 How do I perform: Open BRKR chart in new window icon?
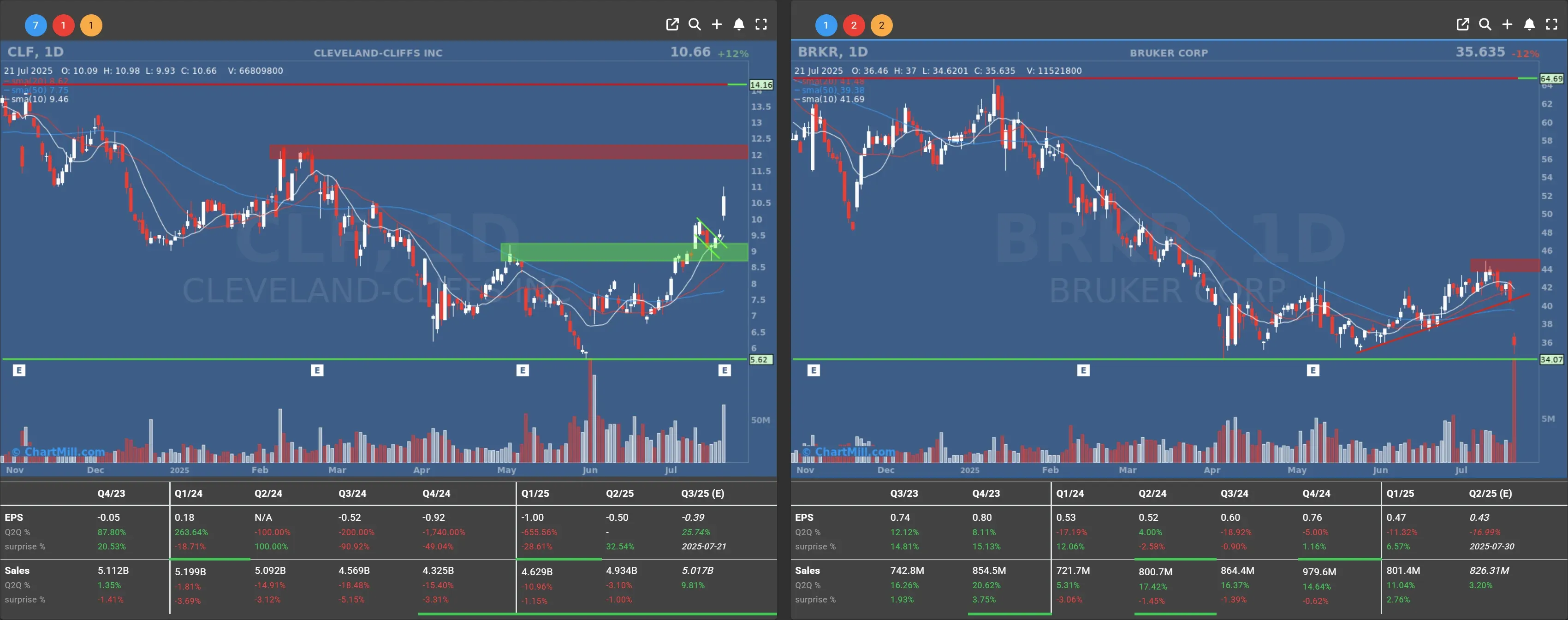click(1462, 24)
